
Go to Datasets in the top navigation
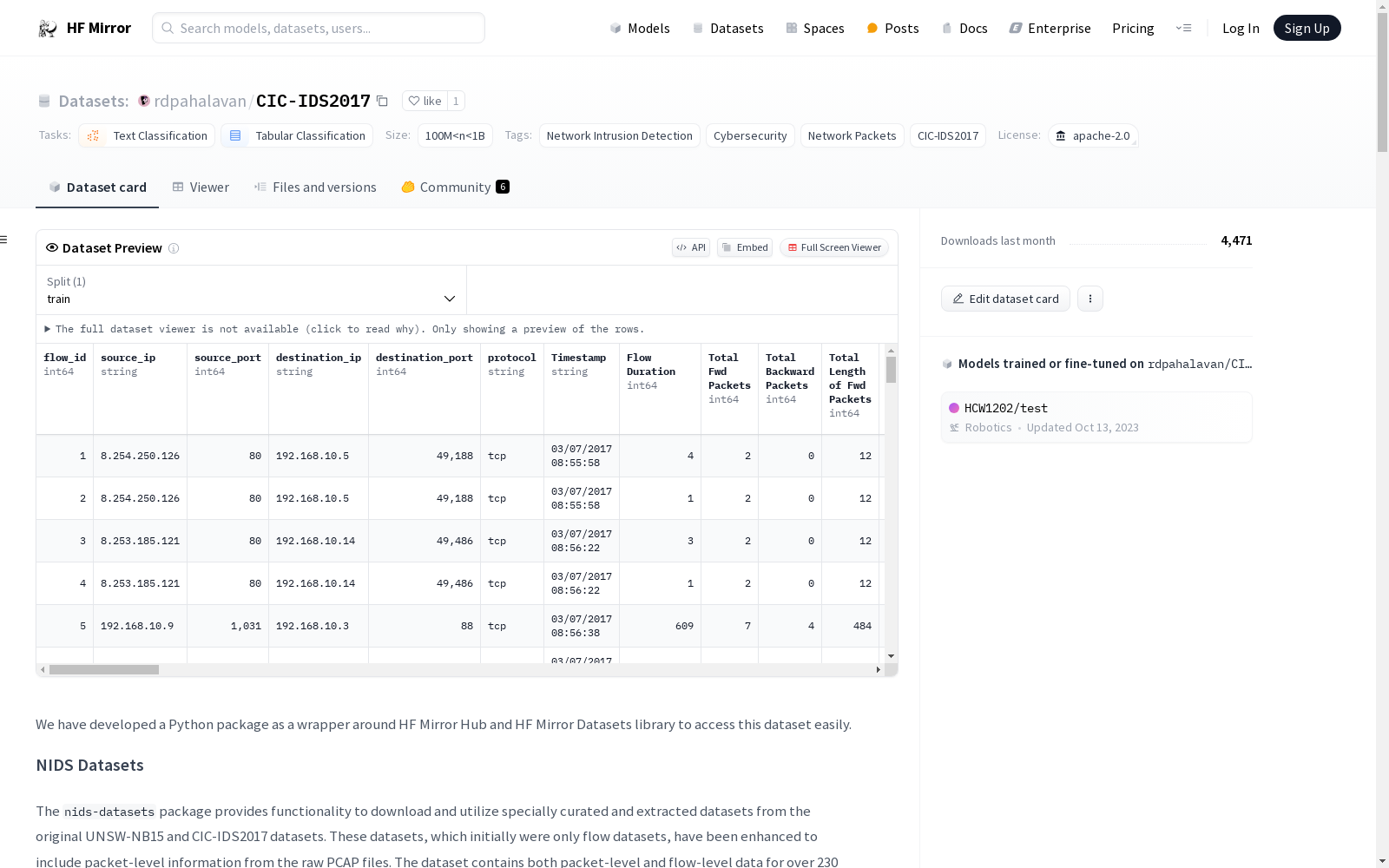(x=727, y=28)
